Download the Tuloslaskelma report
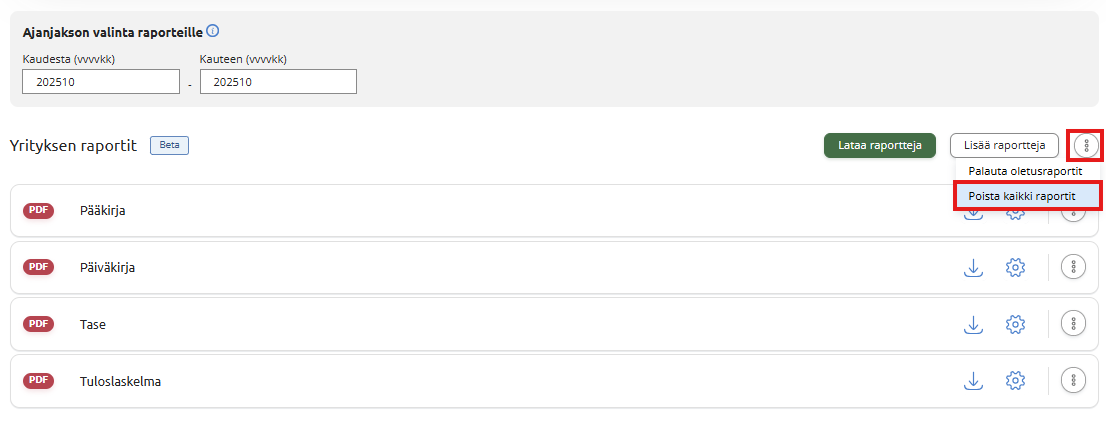The height and width of the screenshot is (422, 1106). coord(972,381)
